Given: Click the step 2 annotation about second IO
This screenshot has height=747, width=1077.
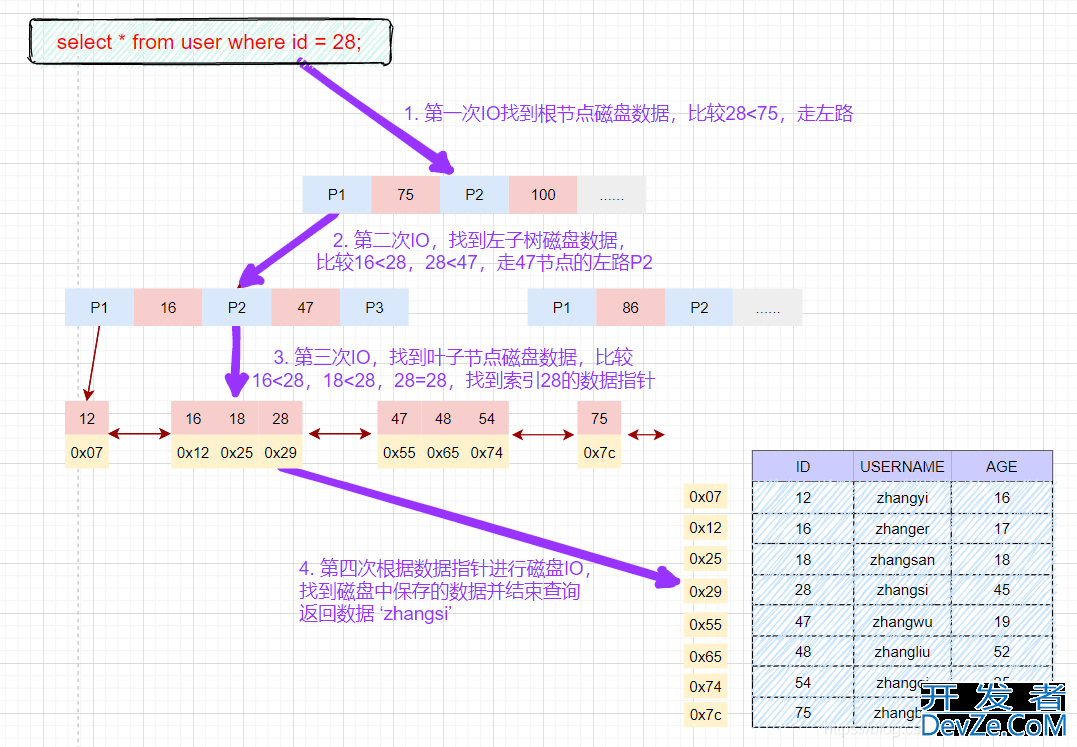Looking at the screenshot, I should point(484,251).
